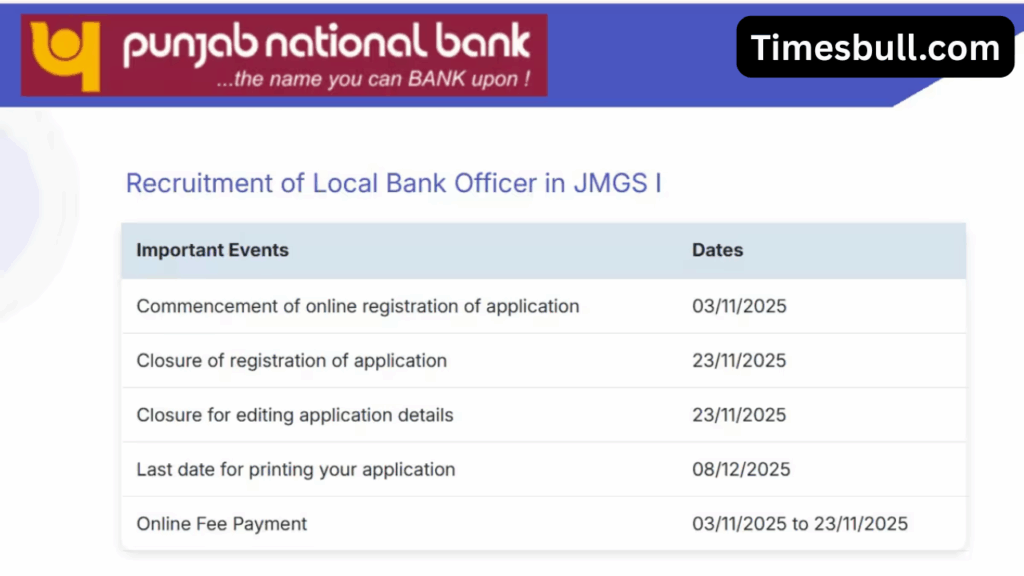Click the Dates column header
Image resolution: width=1024 pixels, height=576 pixels.
(717, 250)
